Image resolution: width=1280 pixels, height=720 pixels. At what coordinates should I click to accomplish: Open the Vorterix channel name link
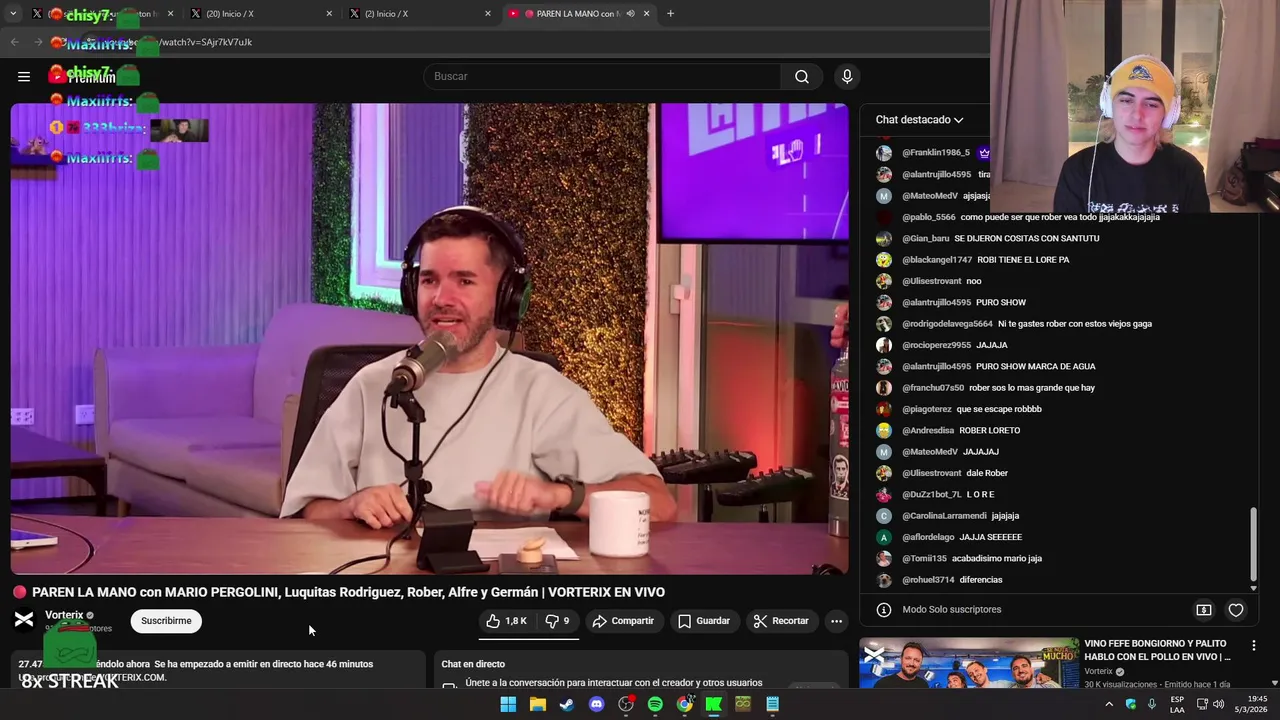(x=64, y=615)
